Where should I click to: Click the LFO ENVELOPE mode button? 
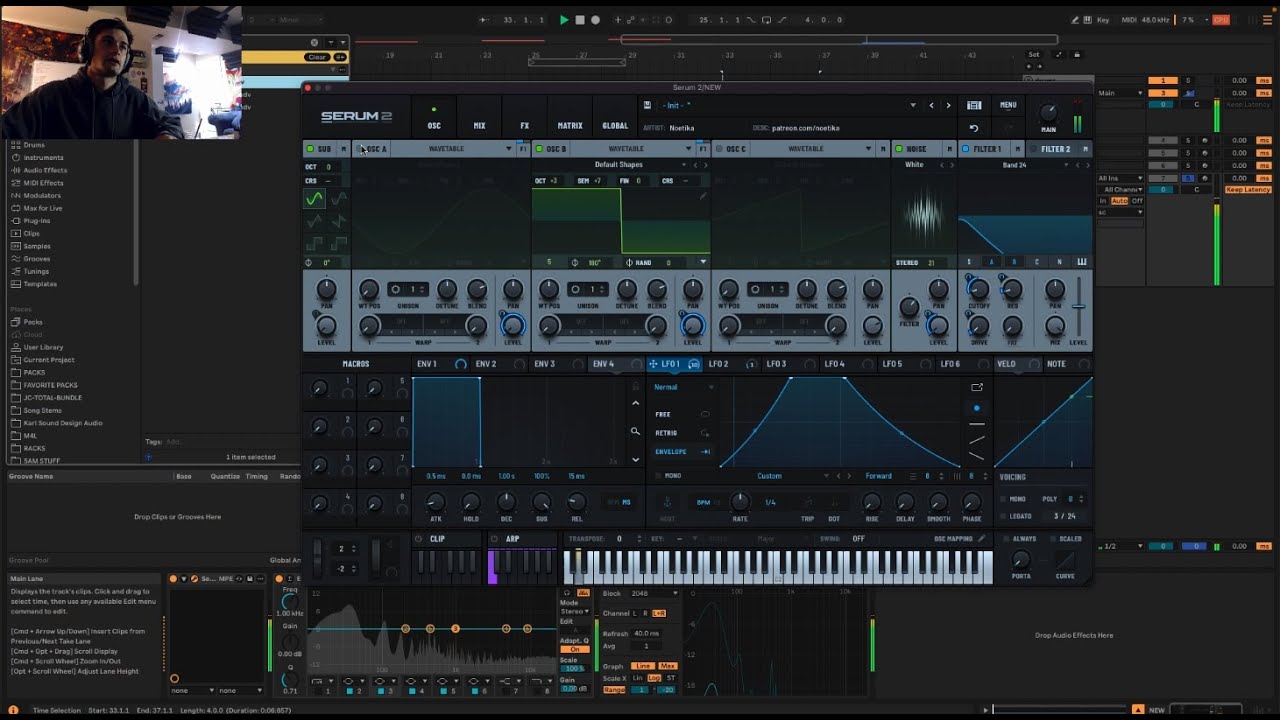coord(682,452)
